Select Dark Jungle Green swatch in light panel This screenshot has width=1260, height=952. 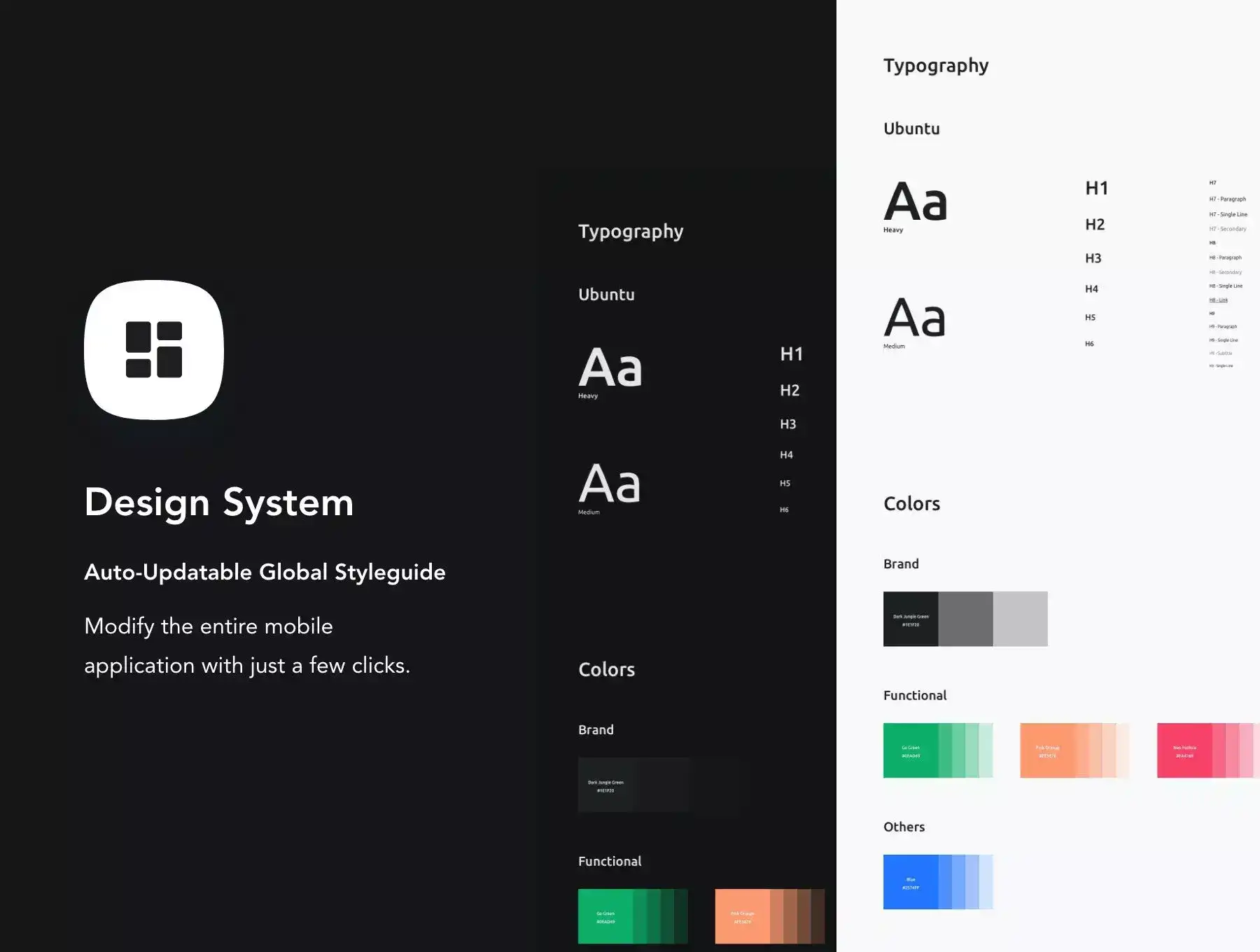(x=910, y=619)
